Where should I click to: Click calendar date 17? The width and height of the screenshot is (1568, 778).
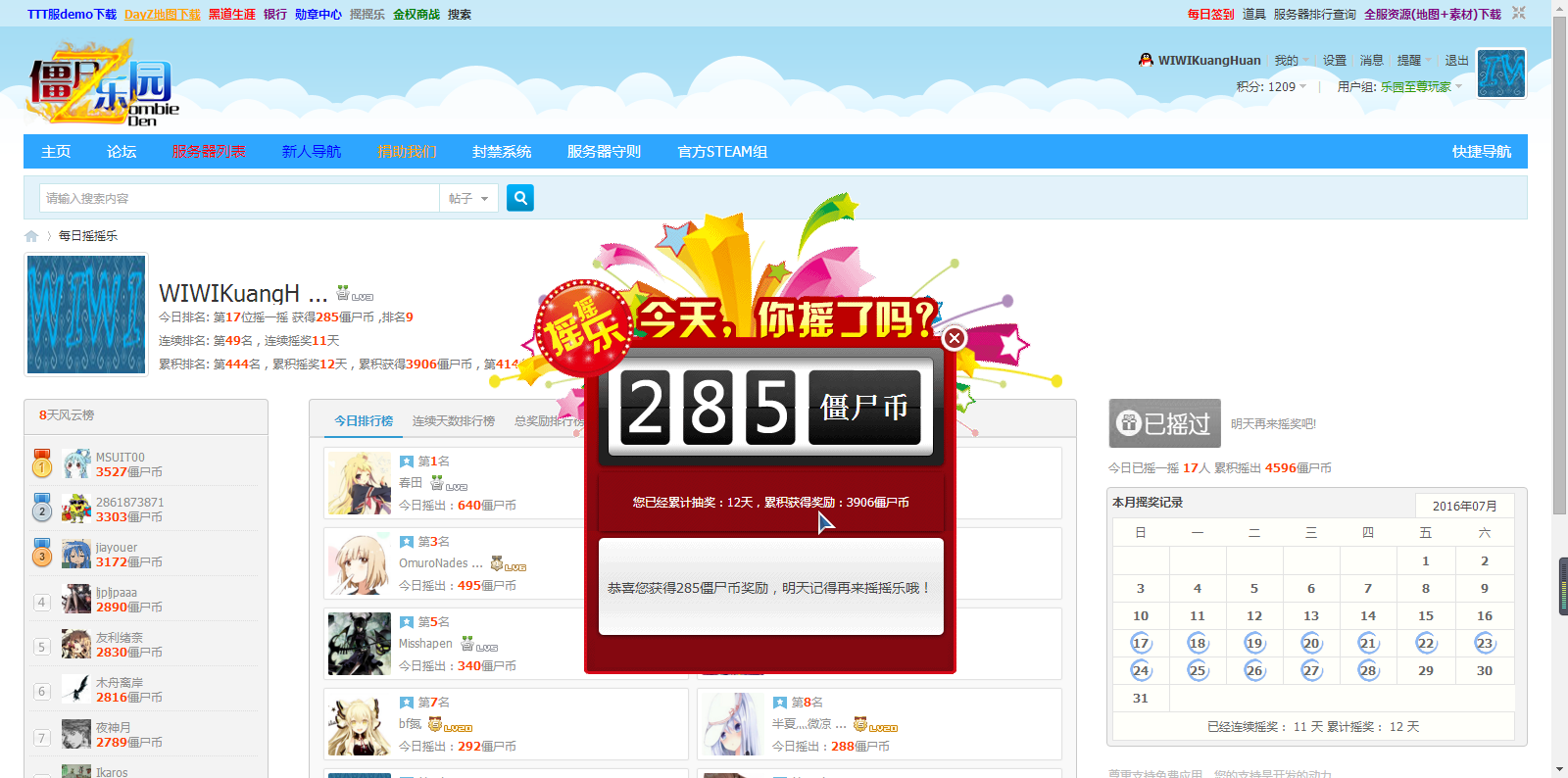[1141, 644]
